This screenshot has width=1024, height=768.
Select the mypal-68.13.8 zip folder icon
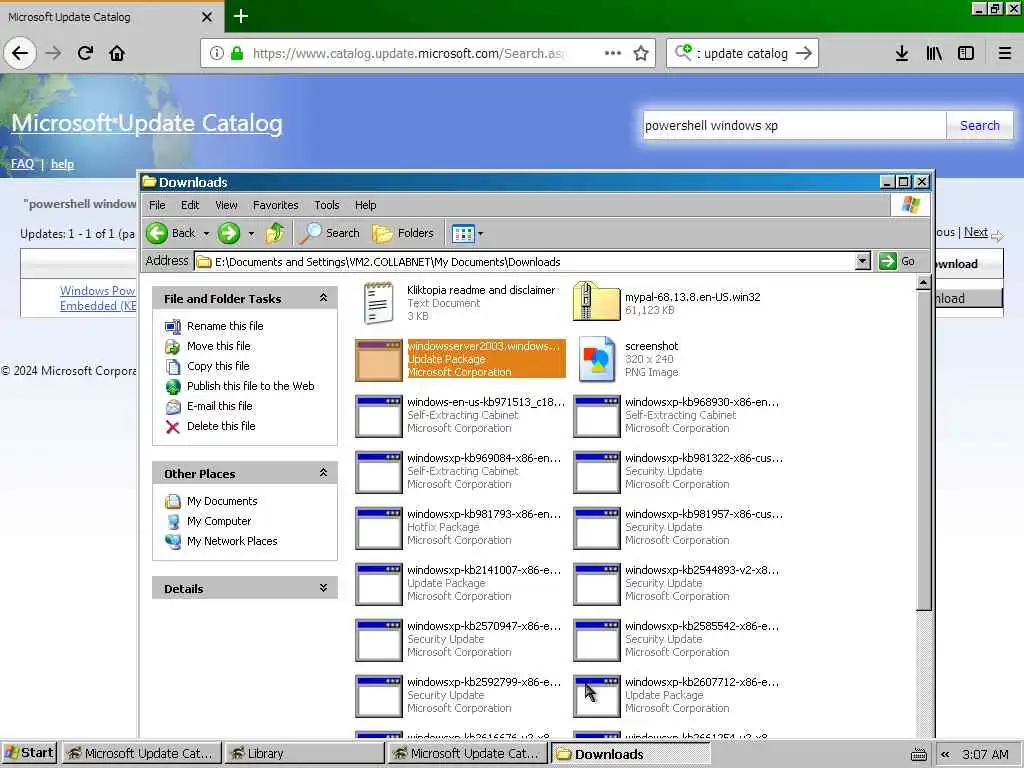click(596, 302)
